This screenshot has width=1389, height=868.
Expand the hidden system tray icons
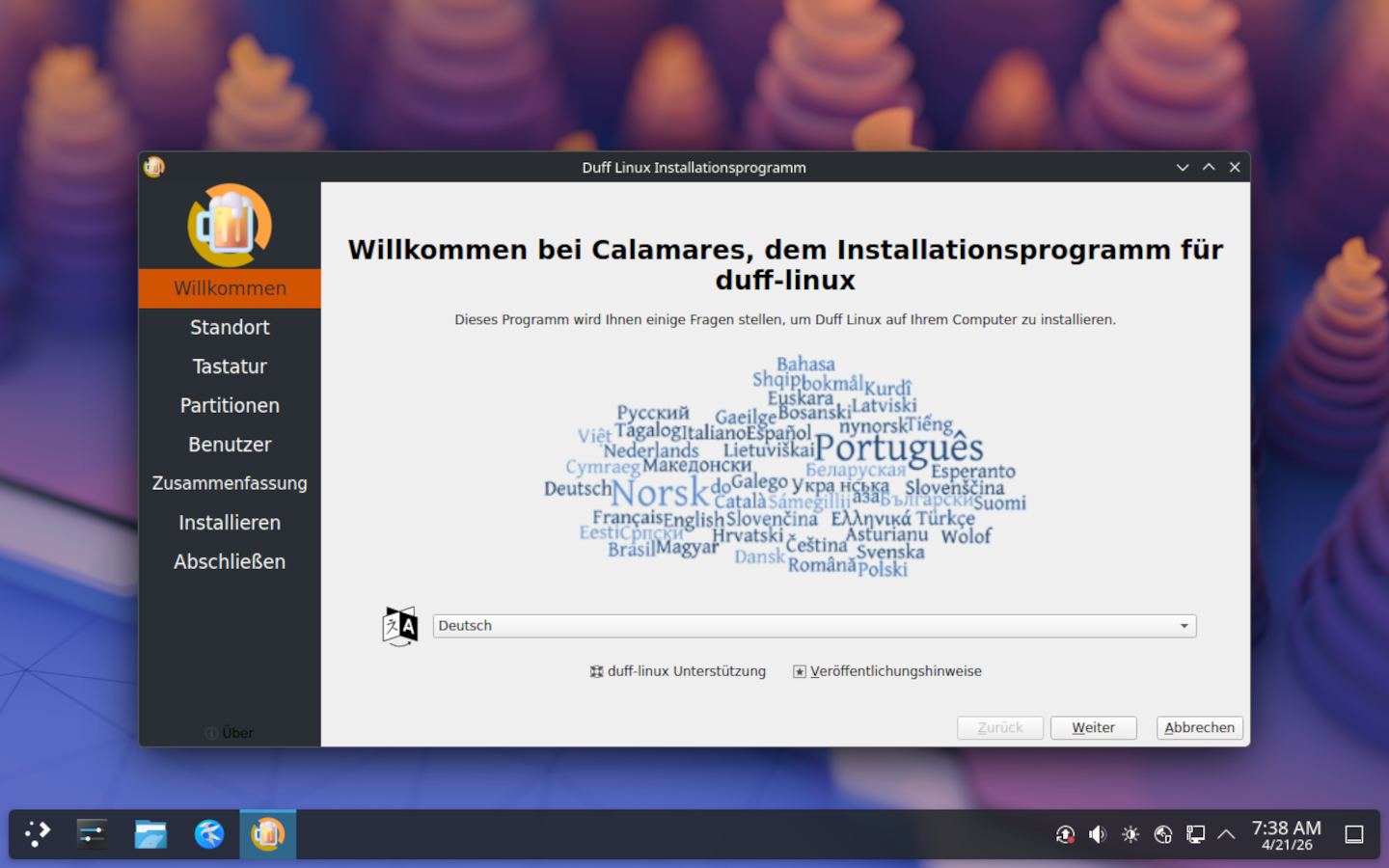[x=1226, y=834]
